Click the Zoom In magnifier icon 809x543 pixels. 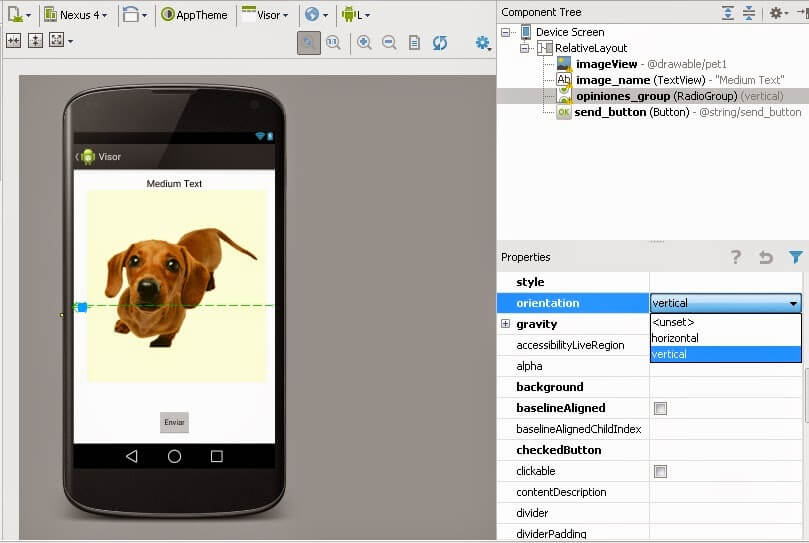click(364, 43)
